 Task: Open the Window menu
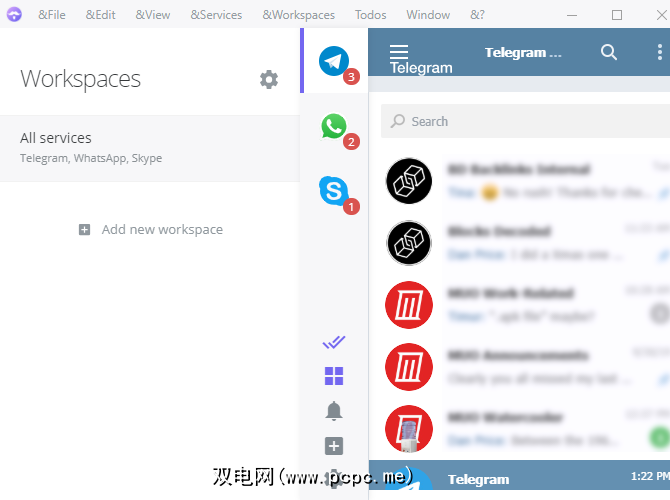[x=428, y=15]
